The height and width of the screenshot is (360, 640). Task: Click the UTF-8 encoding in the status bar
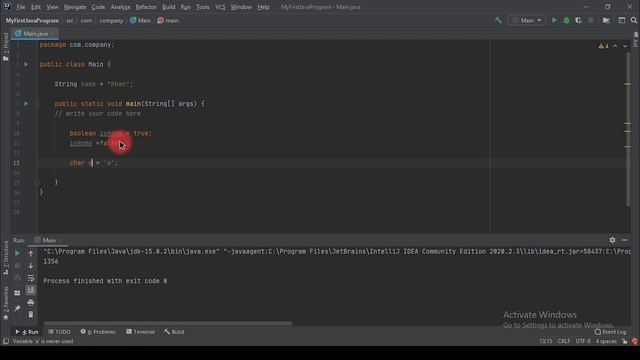click(583, 341)
